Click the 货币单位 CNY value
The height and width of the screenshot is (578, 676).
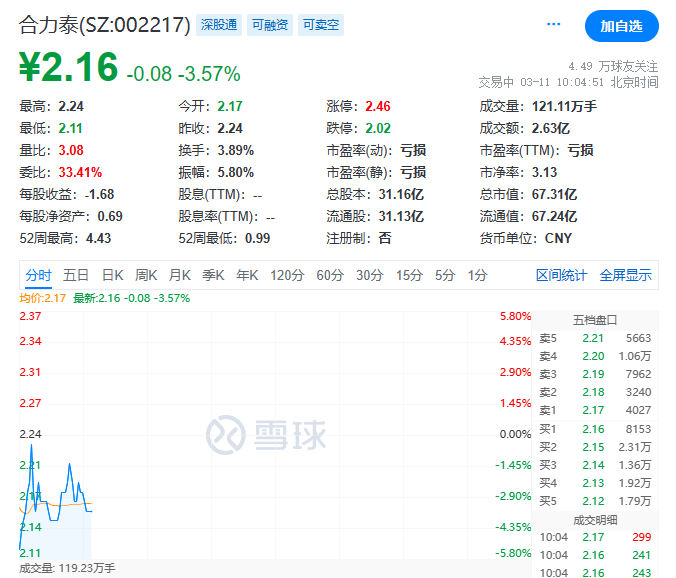(x=558, y=238)
